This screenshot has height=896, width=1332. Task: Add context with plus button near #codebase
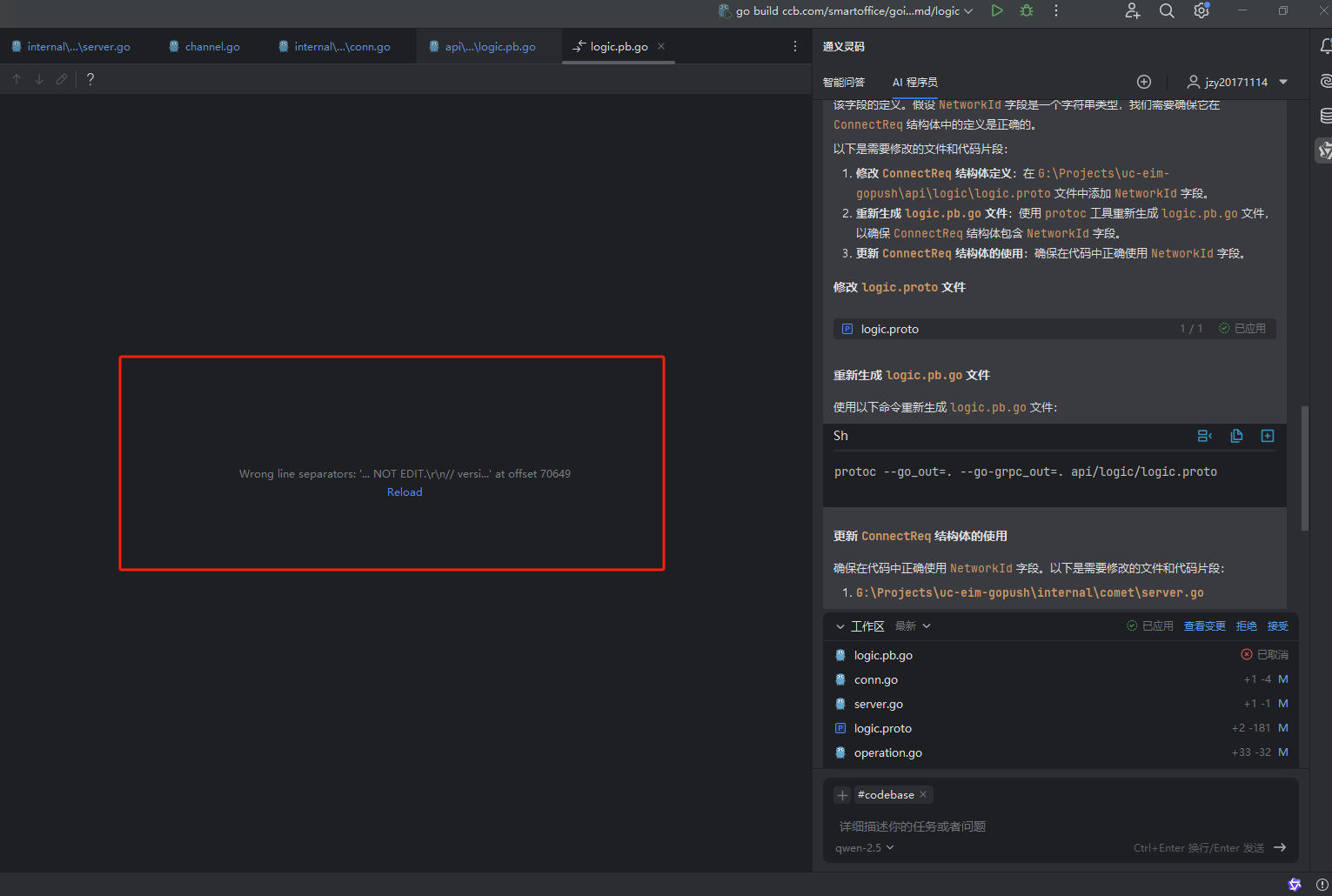tap(842, 795)
